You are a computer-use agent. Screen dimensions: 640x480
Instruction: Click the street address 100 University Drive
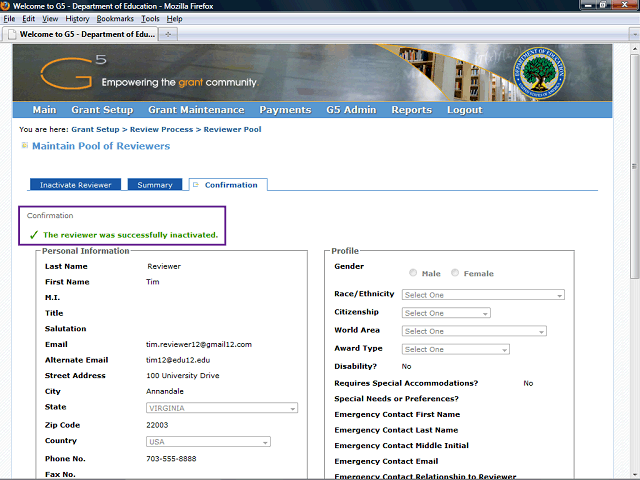182,376
